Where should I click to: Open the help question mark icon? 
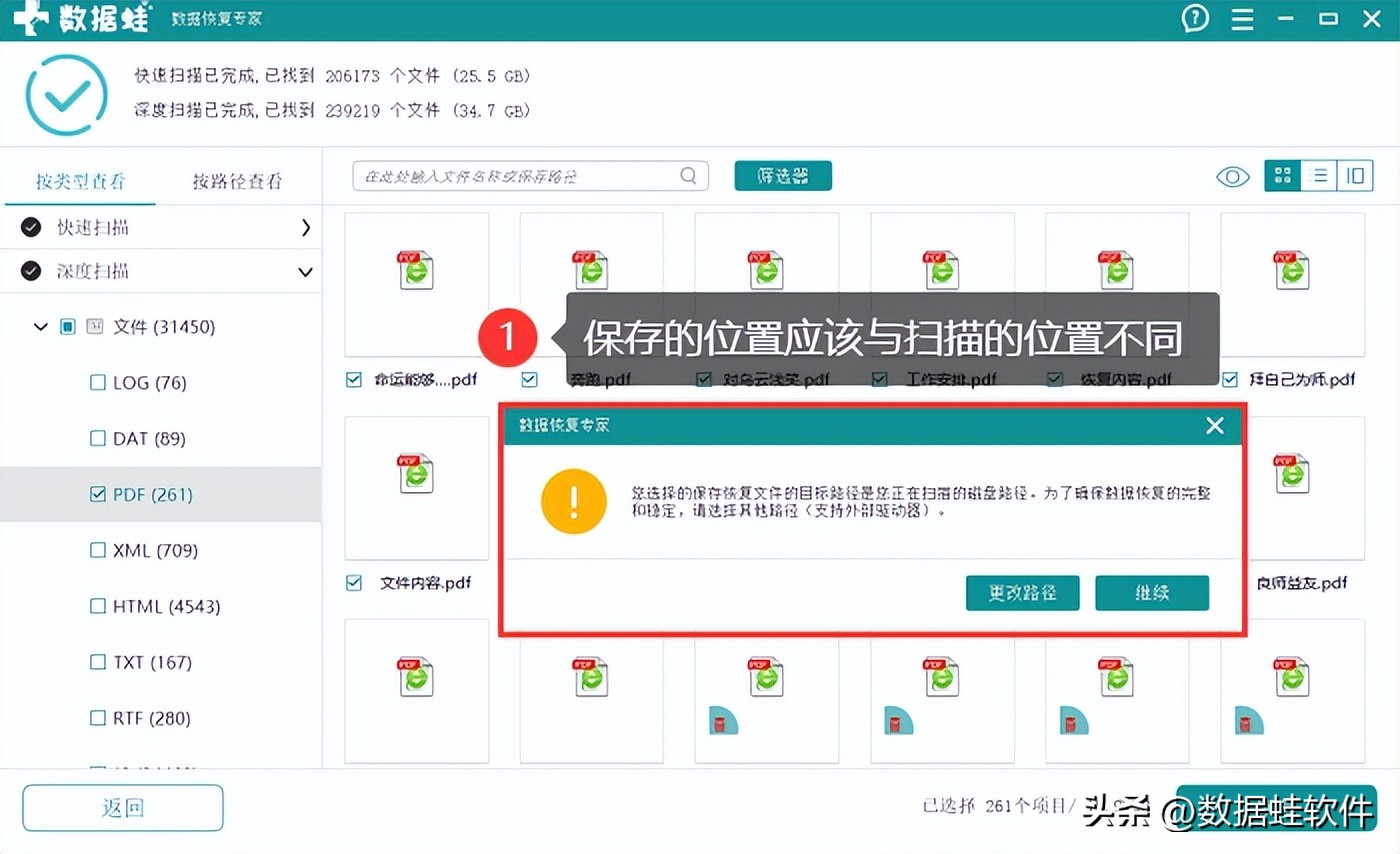(x=1195, y=18)
